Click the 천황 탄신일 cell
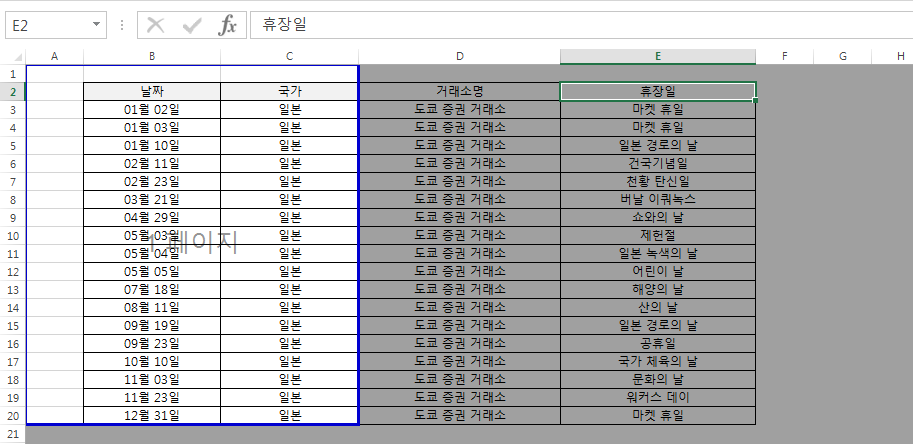Image resolution: width=913 pixels, height=444 pixels. (x=658, y=182)
